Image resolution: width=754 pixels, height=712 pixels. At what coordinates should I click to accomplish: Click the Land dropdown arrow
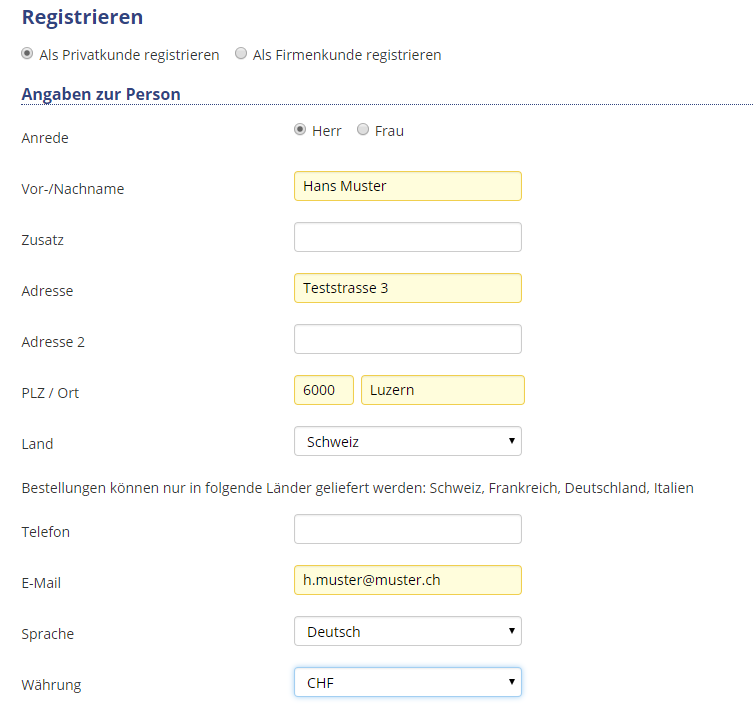click(512, 441)
